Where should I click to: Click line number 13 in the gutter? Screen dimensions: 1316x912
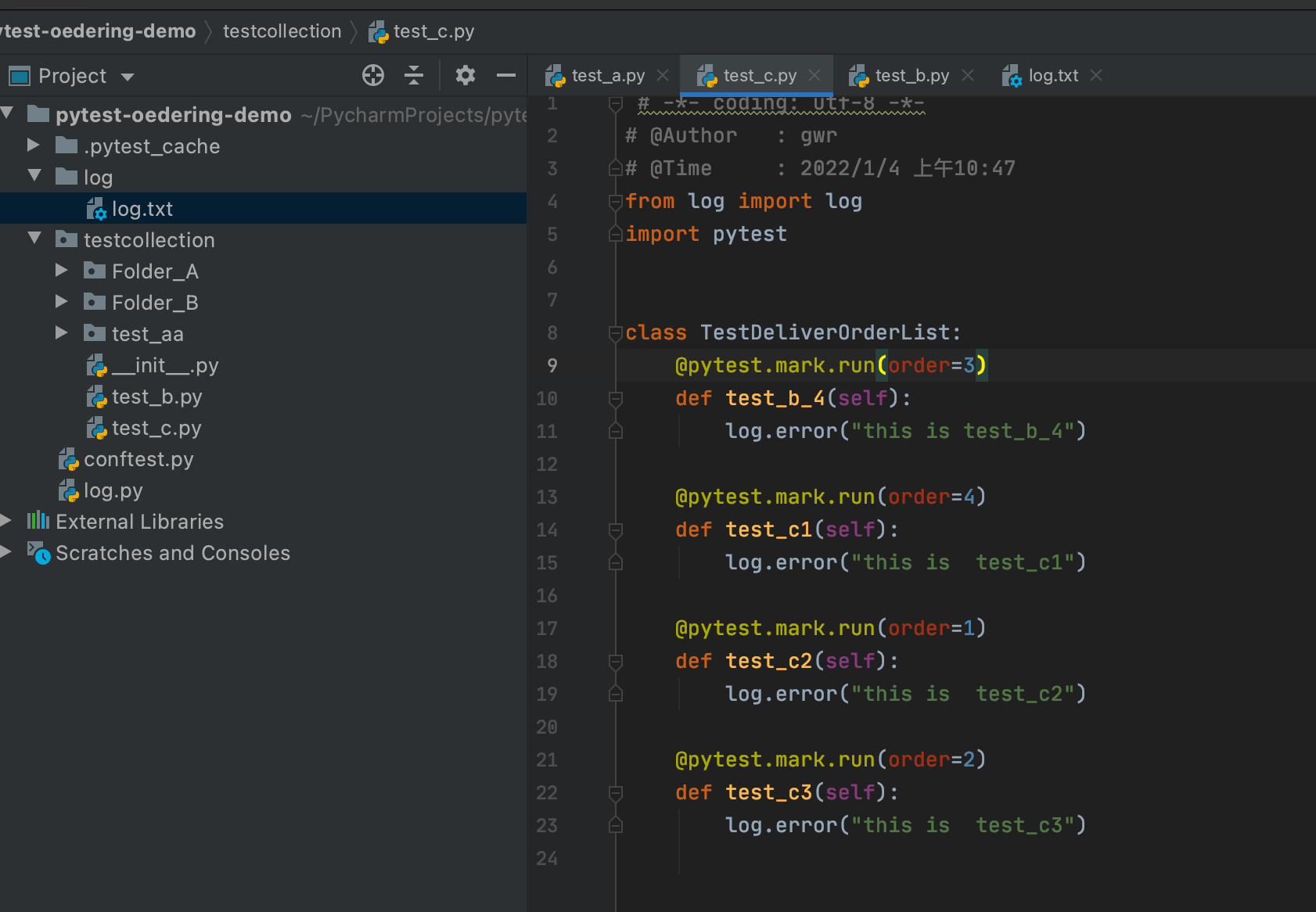[x=547, y=497]
